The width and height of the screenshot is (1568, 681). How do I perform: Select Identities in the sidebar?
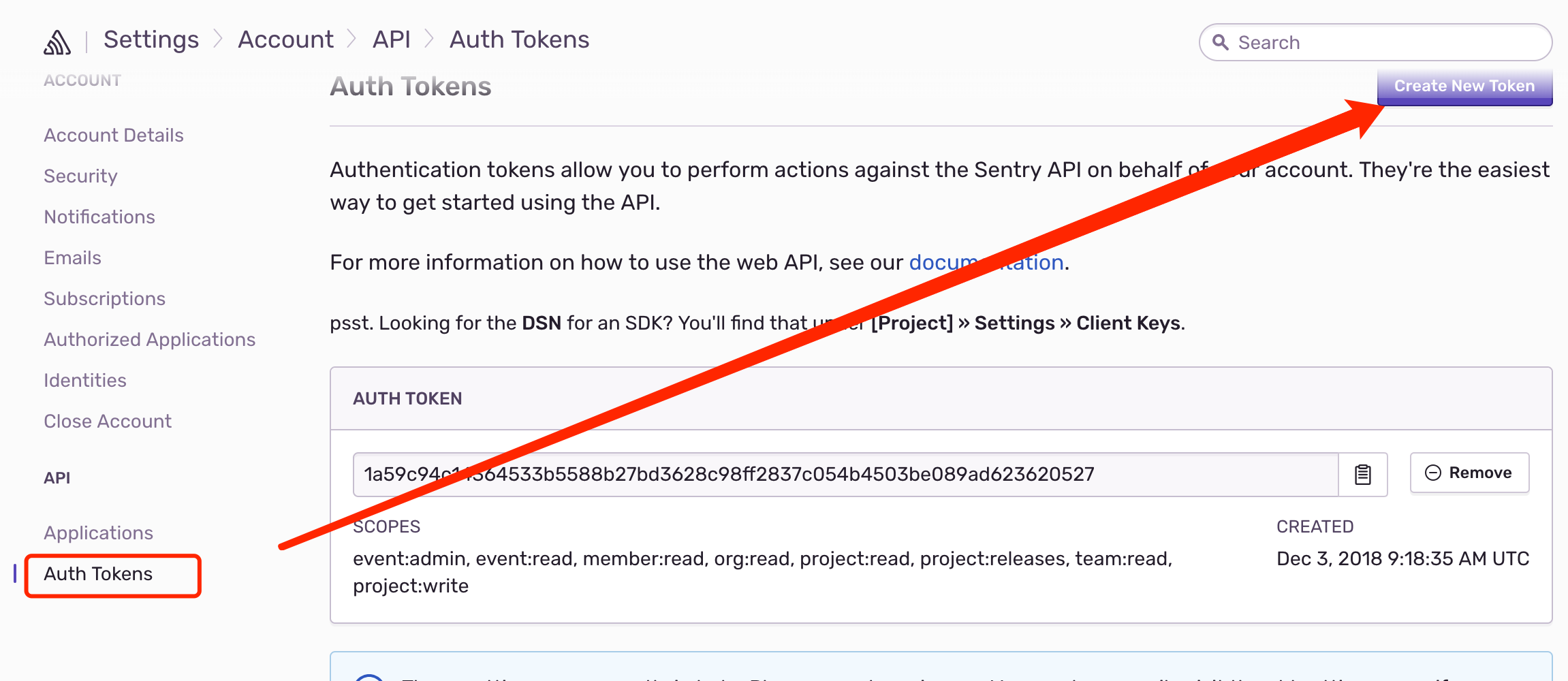click(84, 380)
